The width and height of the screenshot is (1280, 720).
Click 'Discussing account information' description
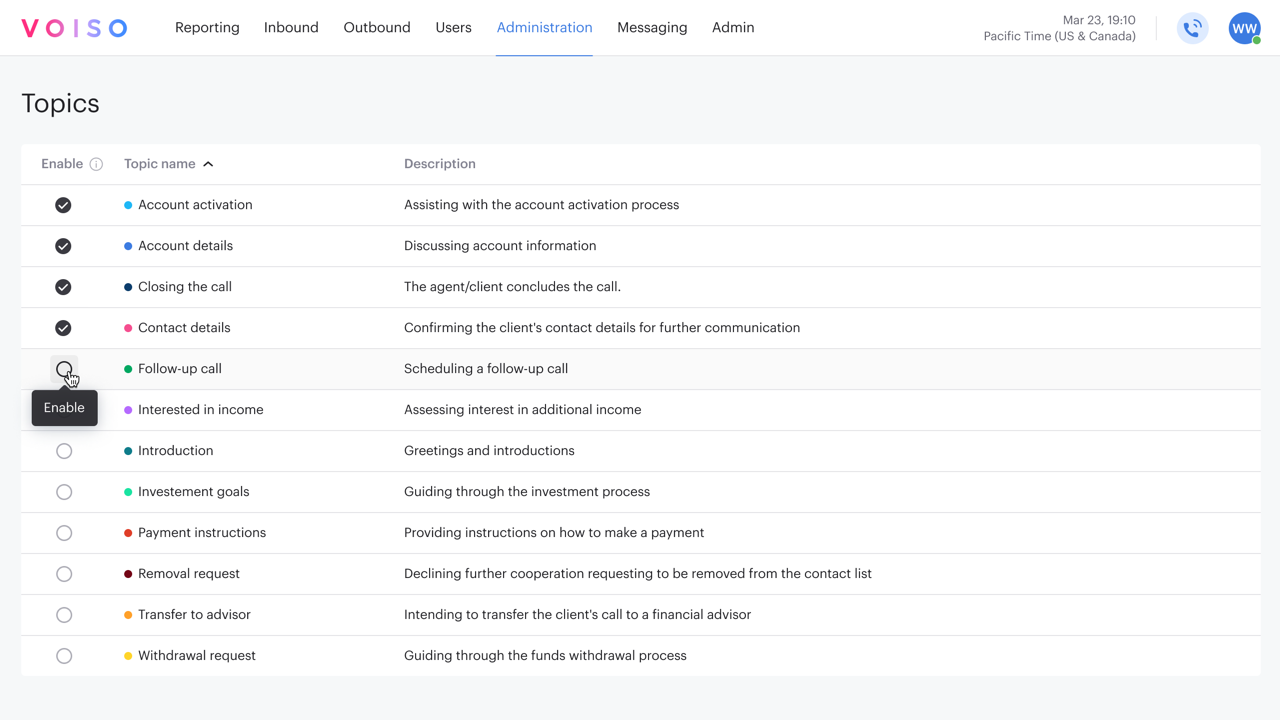500,246
